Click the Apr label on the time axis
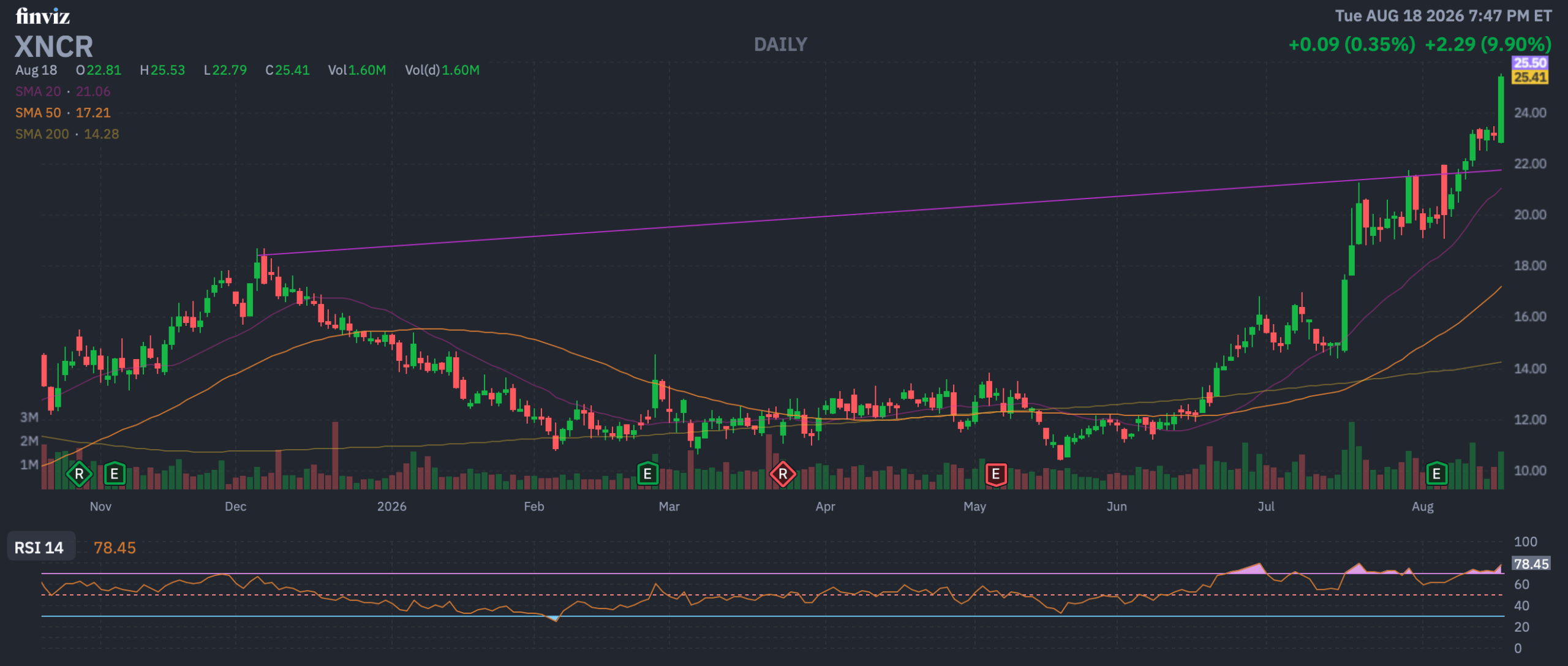This screenshot has height=666, width=1568. [826, 507]
